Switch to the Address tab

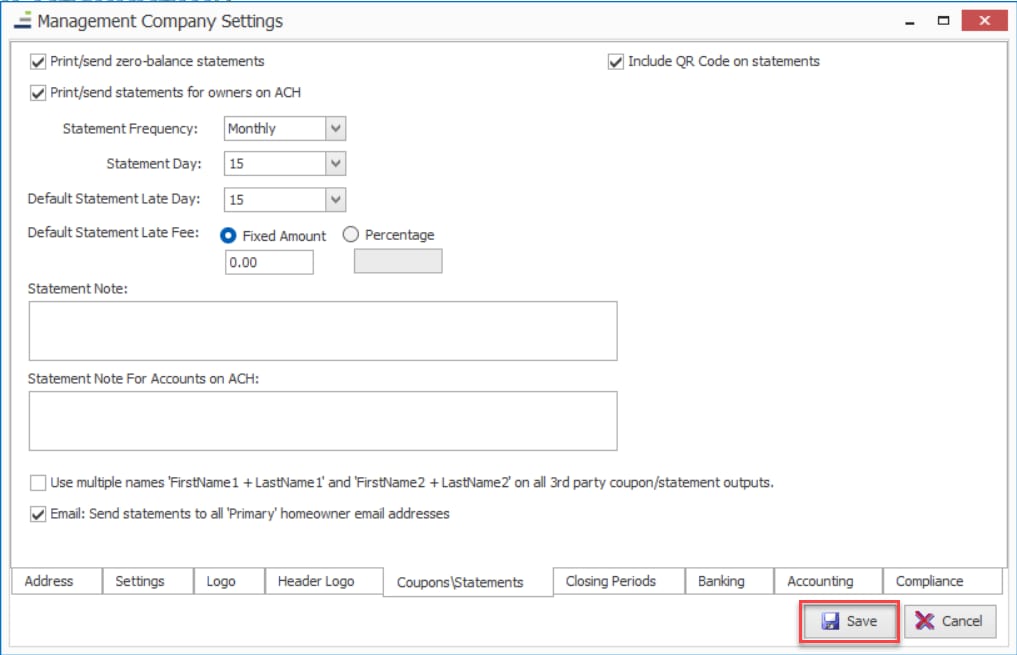point(57,581)
